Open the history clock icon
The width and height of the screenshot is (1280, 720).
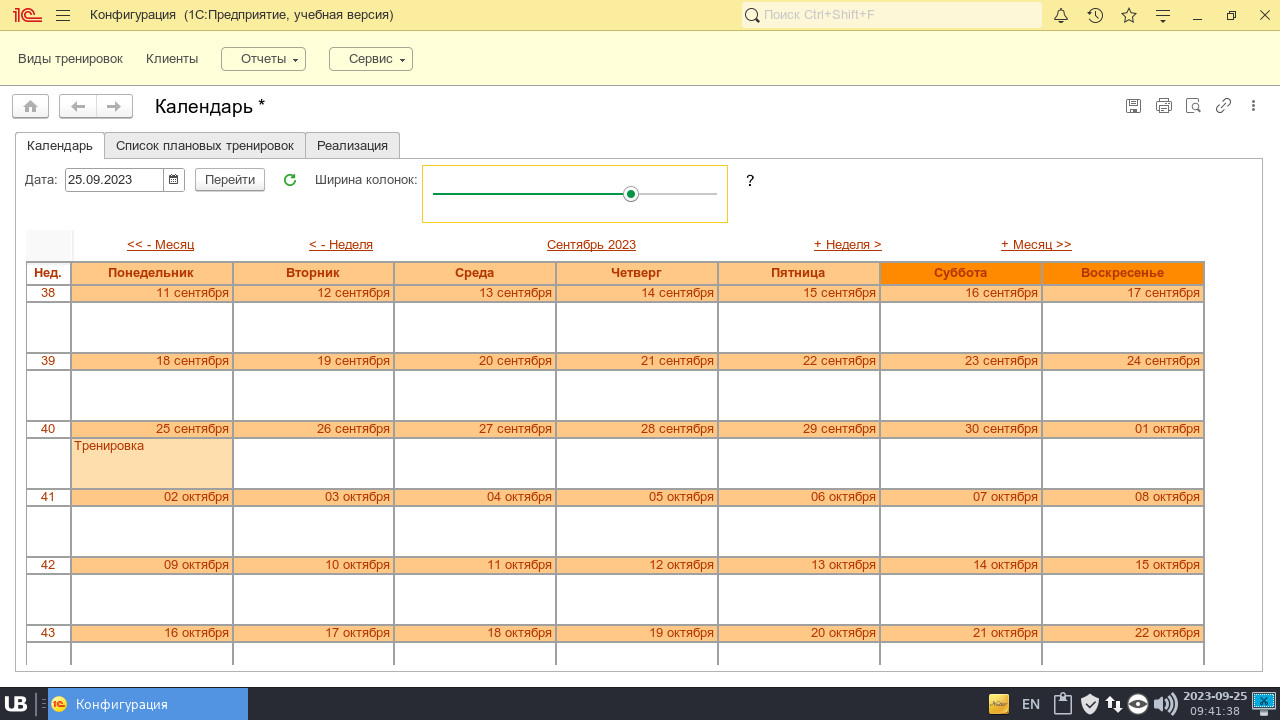[x=1095, y=15]
